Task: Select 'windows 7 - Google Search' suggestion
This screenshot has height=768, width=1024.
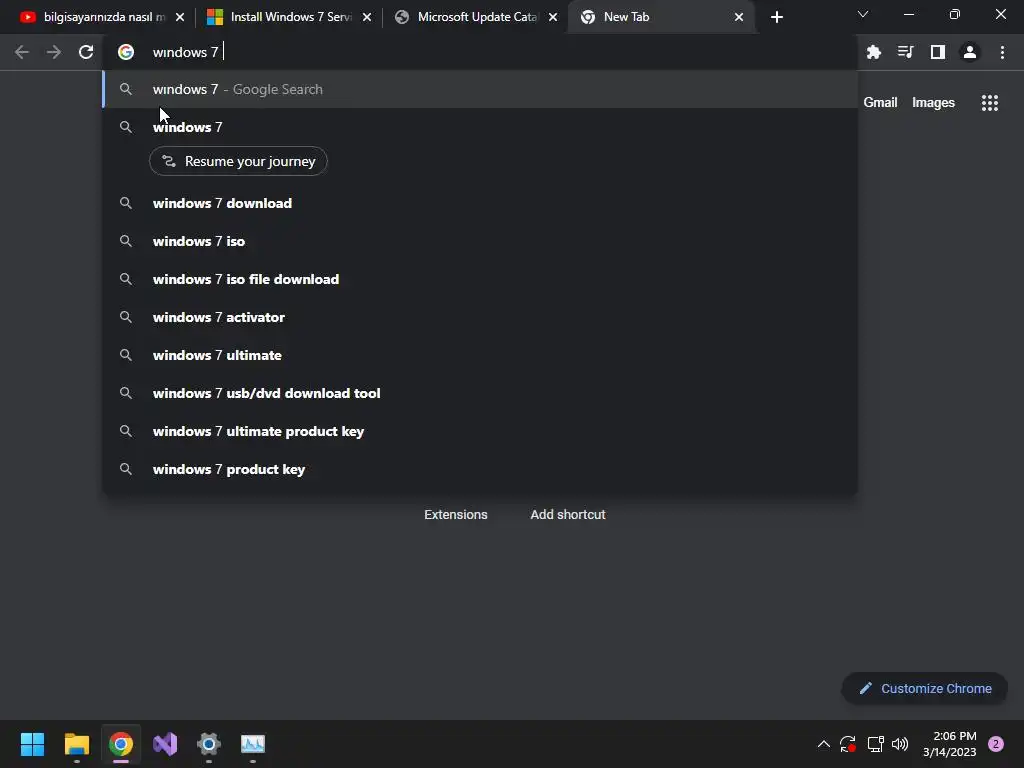Action: 480,89
